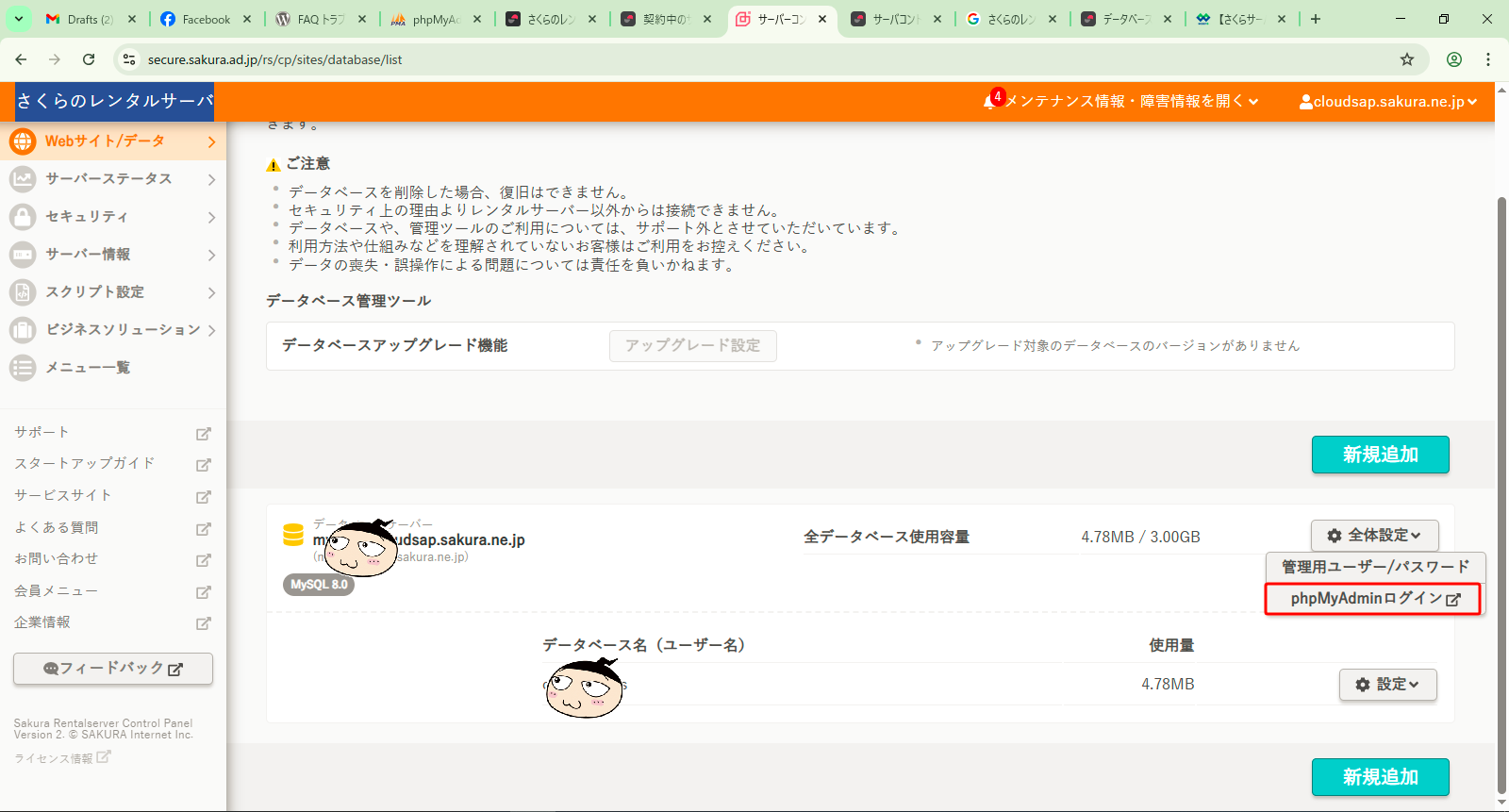1509x812 pixels.
Task: Open a new browser tab with plus icon
Action: [x=1316, y=19]
